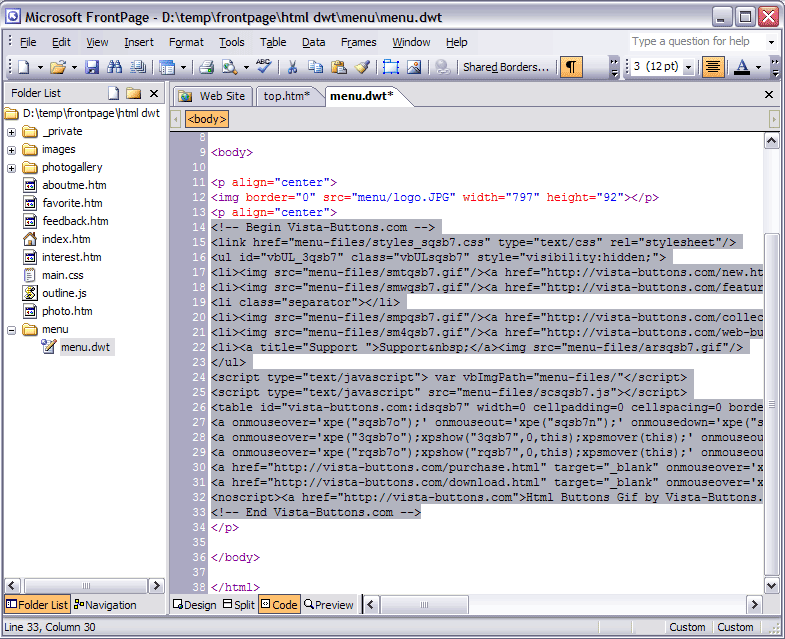Image resolution: width=785 pixels, height=639 pixels.
Task: Switch to the top.htm tab
Action: coord(287,96)
